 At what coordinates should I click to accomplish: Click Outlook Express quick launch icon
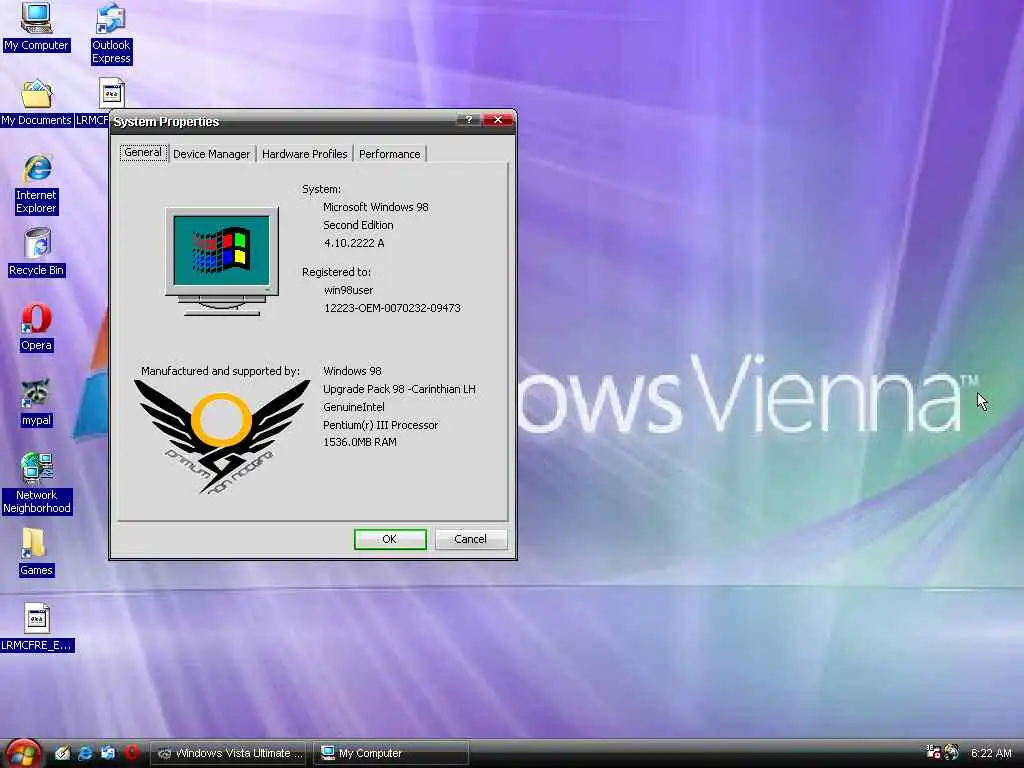(x=108, y=753)
